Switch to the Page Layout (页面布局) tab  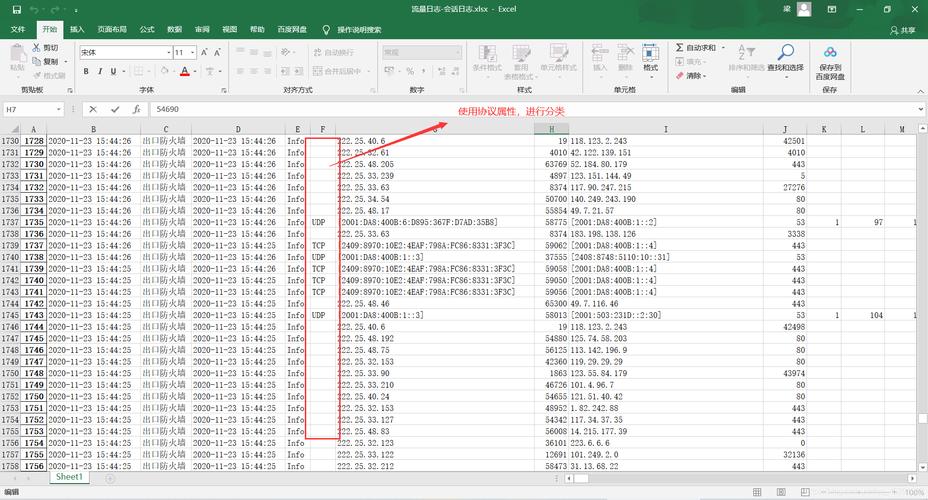[112, 30]
